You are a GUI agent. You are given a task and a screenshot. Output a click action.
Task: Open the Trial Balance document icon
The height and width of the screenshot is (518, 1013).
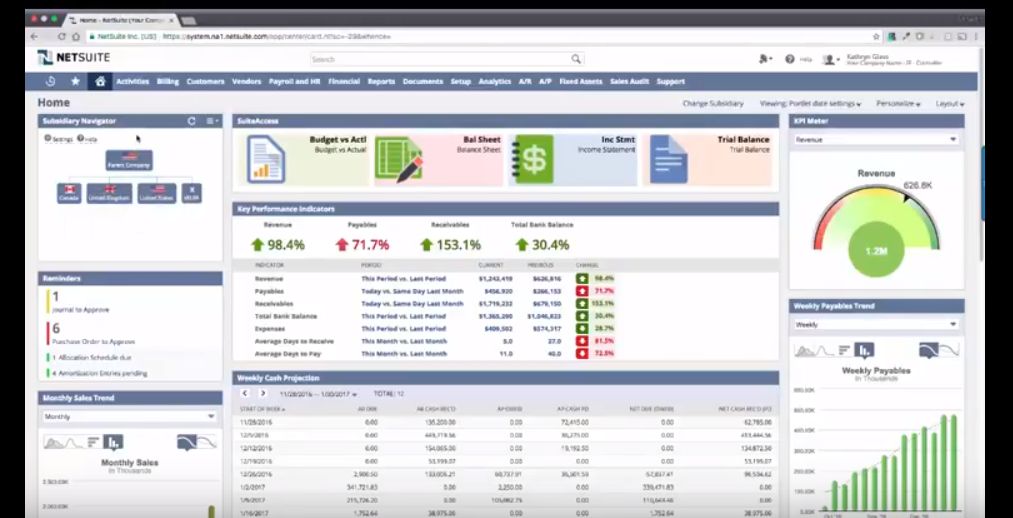[x=668, y=159]
